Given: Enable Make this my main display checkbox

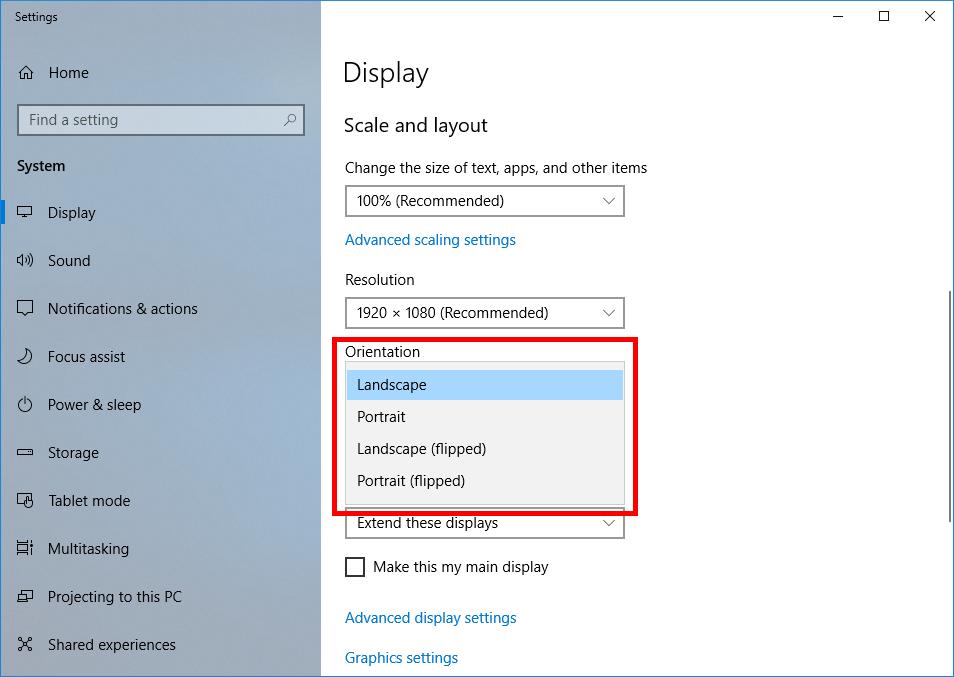Looking at the screenshot, I should pyautogui.click(x=355, y=567).
